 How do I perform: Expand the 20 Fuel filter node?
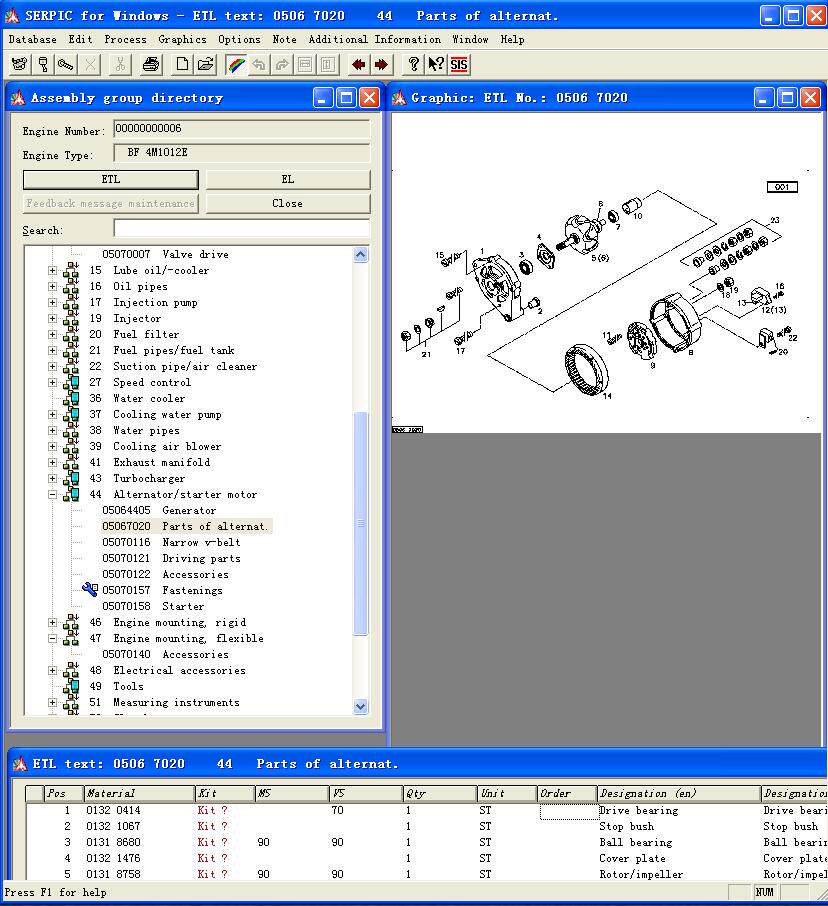tap(53, 334)
